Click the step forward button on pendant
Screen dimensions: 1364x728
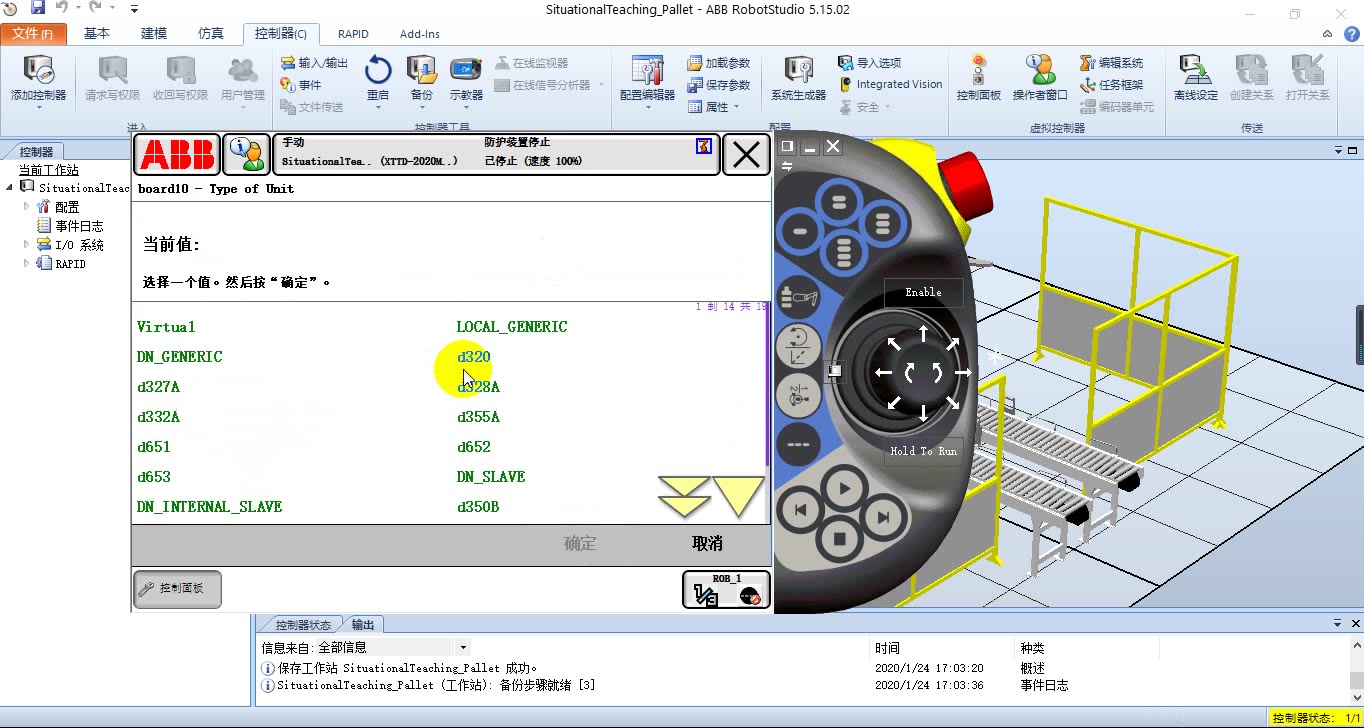pos(883,517)
